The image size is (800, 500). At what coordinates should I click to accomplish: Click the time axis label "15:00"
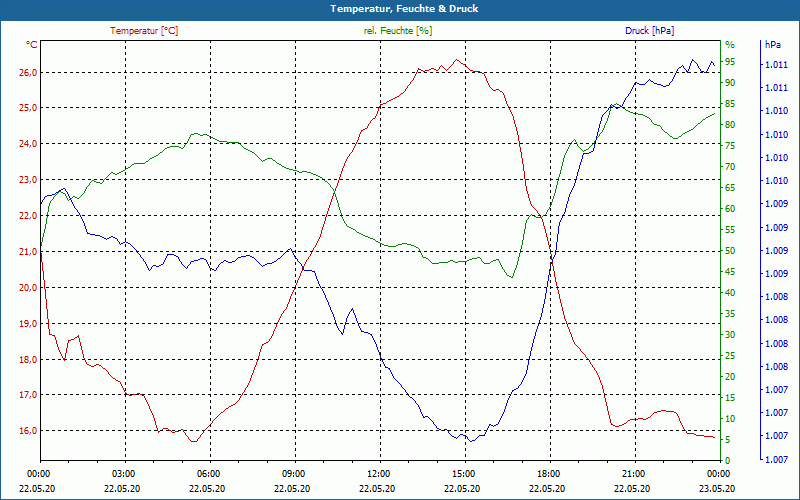463,474
